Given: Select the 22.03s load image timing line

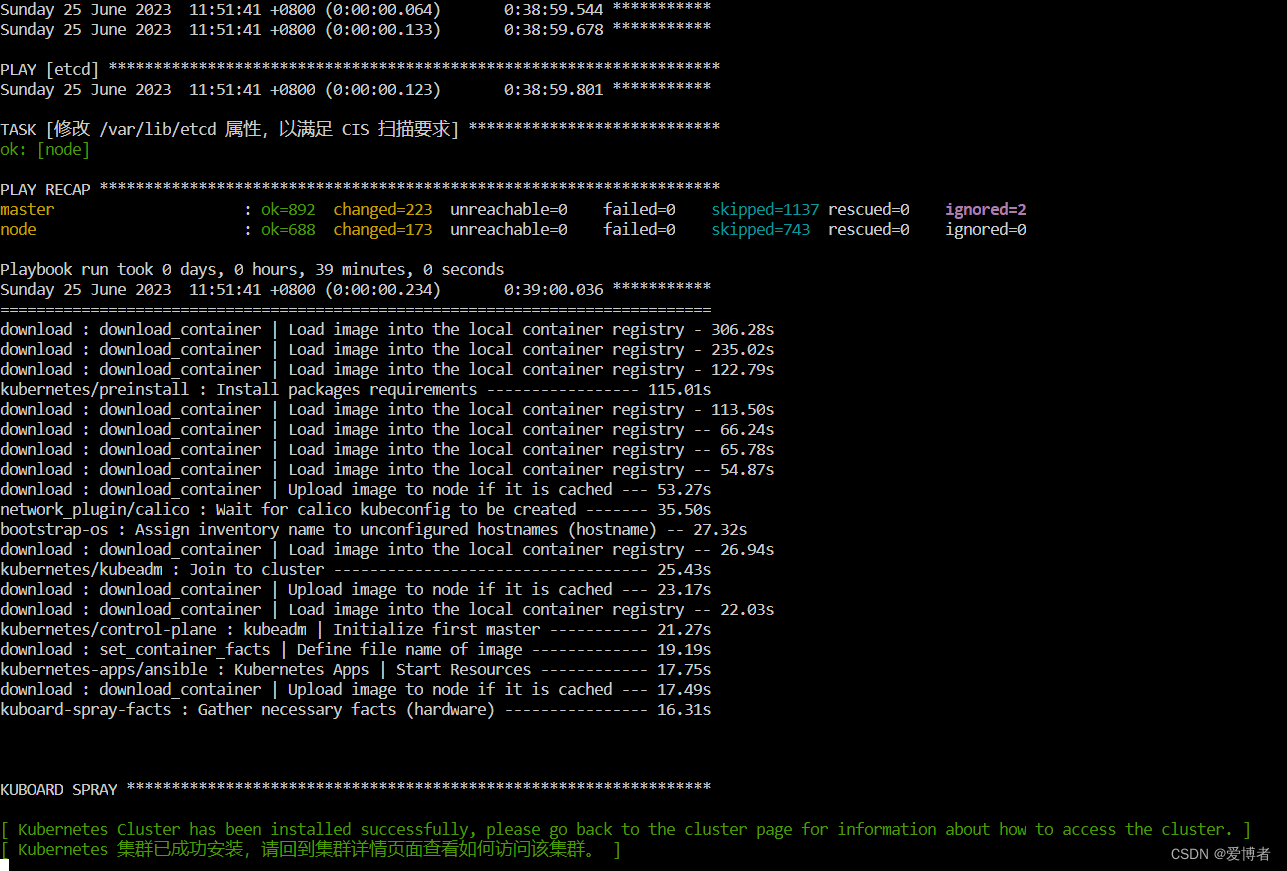Looking at the screenshot, I should pos(387,609).
